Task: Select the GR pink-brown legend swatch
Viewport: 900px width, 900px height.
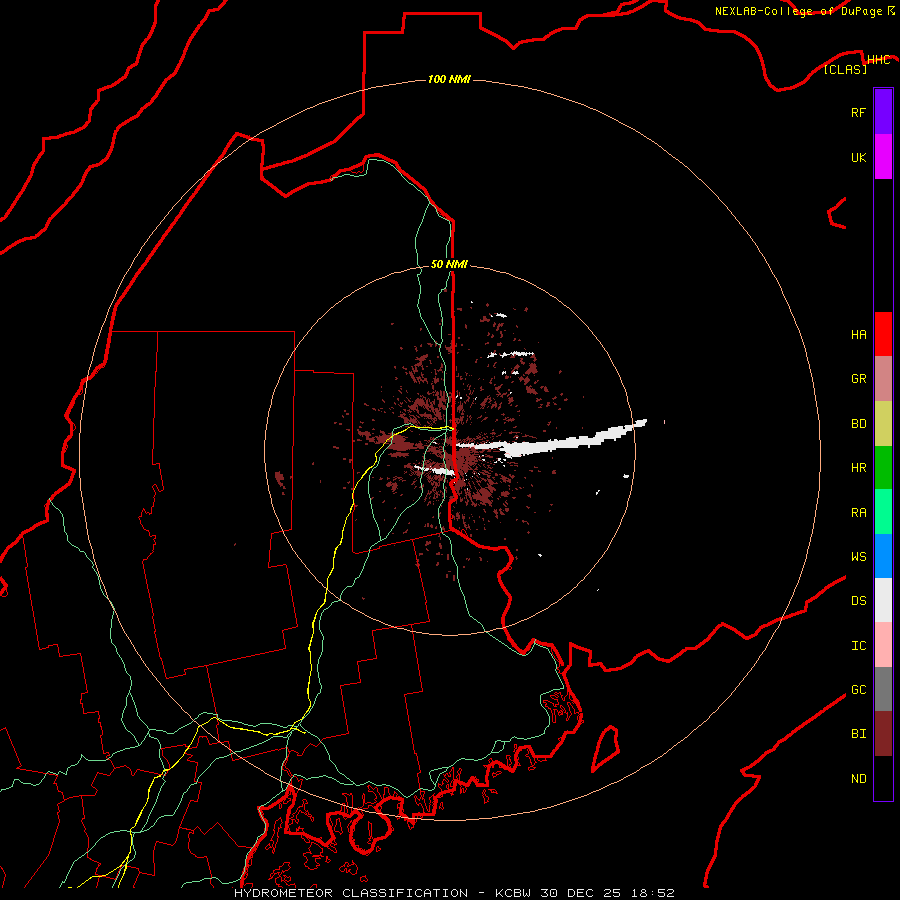Action: pyautogui.click(x=883, y=379)
